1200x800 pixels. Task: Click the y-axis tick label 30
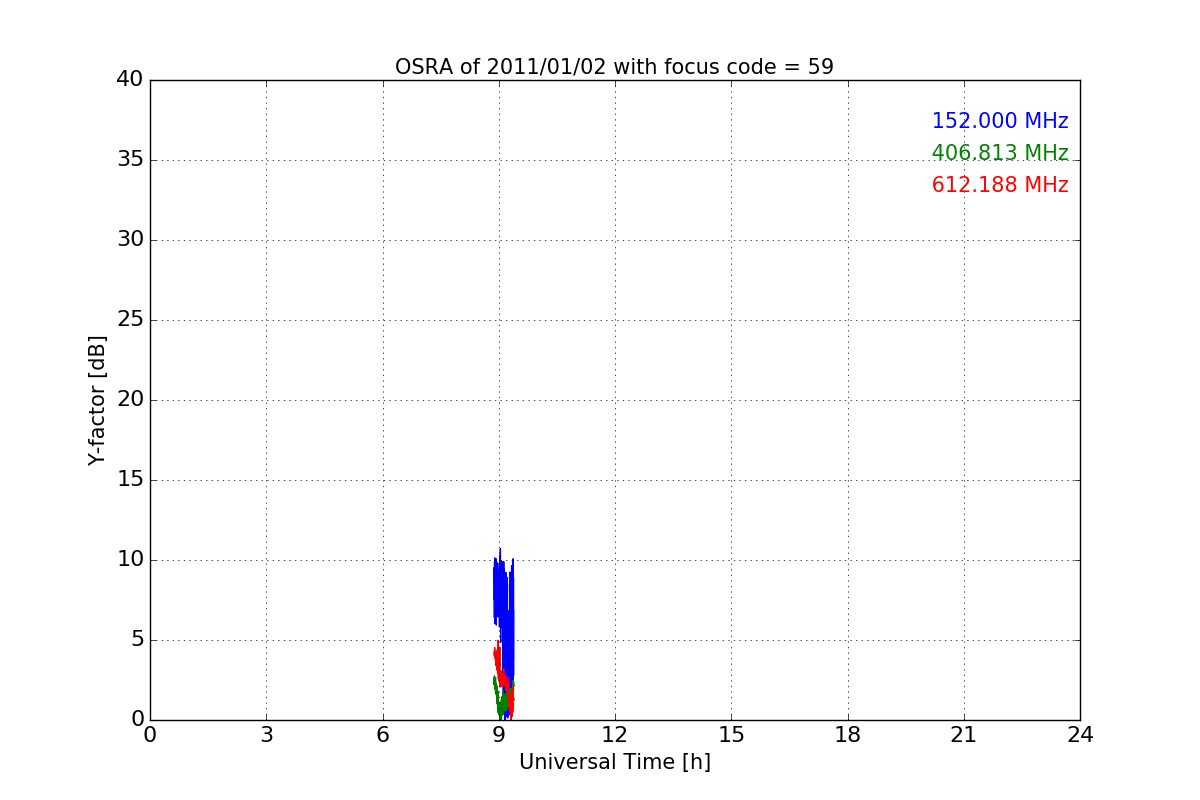click(x=130, y=240)
